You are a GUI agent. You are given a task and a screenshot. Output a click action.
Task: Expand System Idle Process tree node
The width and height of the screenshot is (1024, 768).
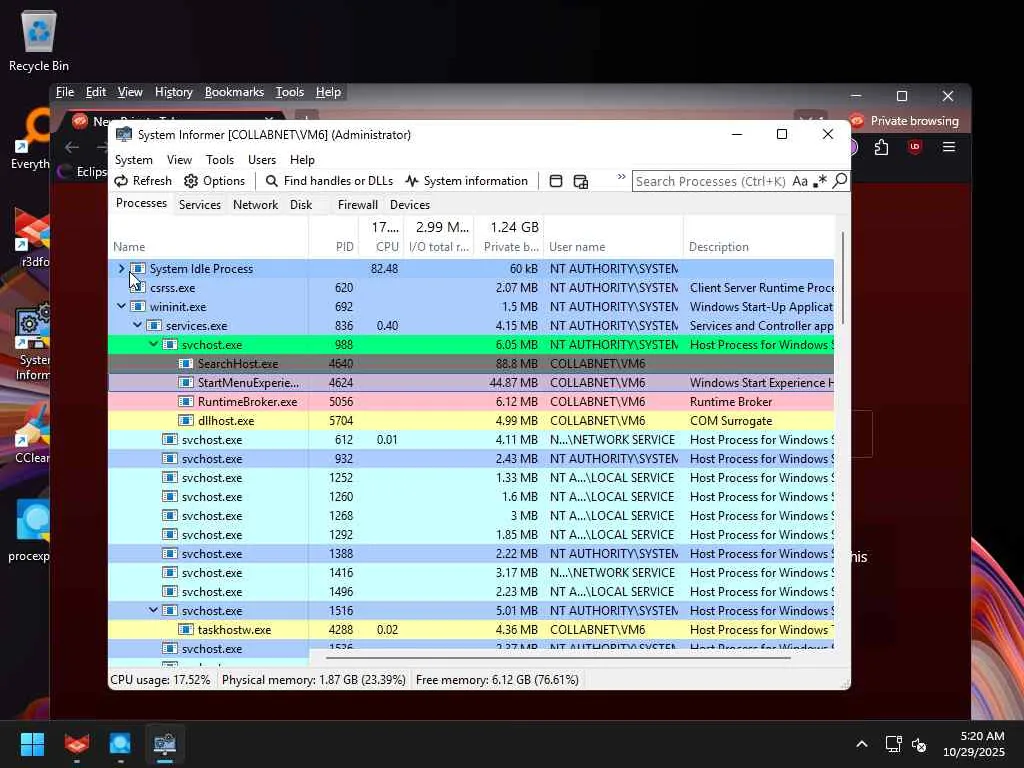coord(121,268)
